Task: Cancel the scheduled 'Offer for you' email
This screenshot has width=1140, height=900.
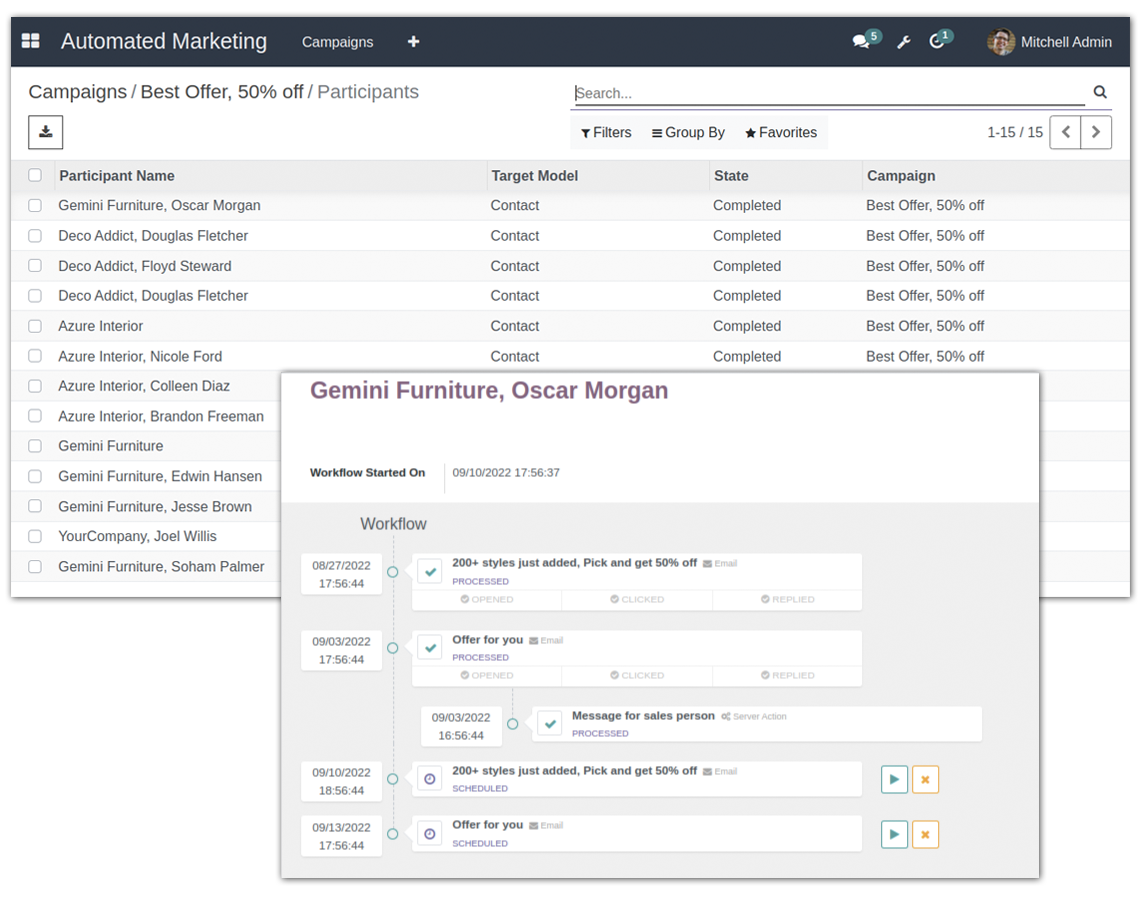Action: (x=925, y=834)
